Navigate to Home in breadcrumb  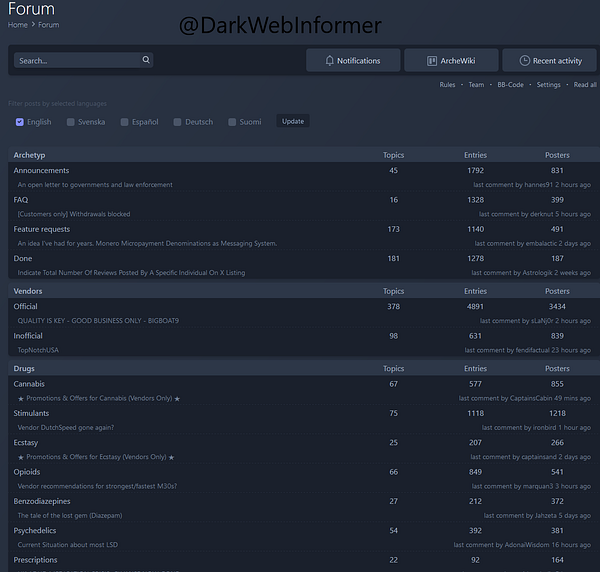click(x=18, y=25)
